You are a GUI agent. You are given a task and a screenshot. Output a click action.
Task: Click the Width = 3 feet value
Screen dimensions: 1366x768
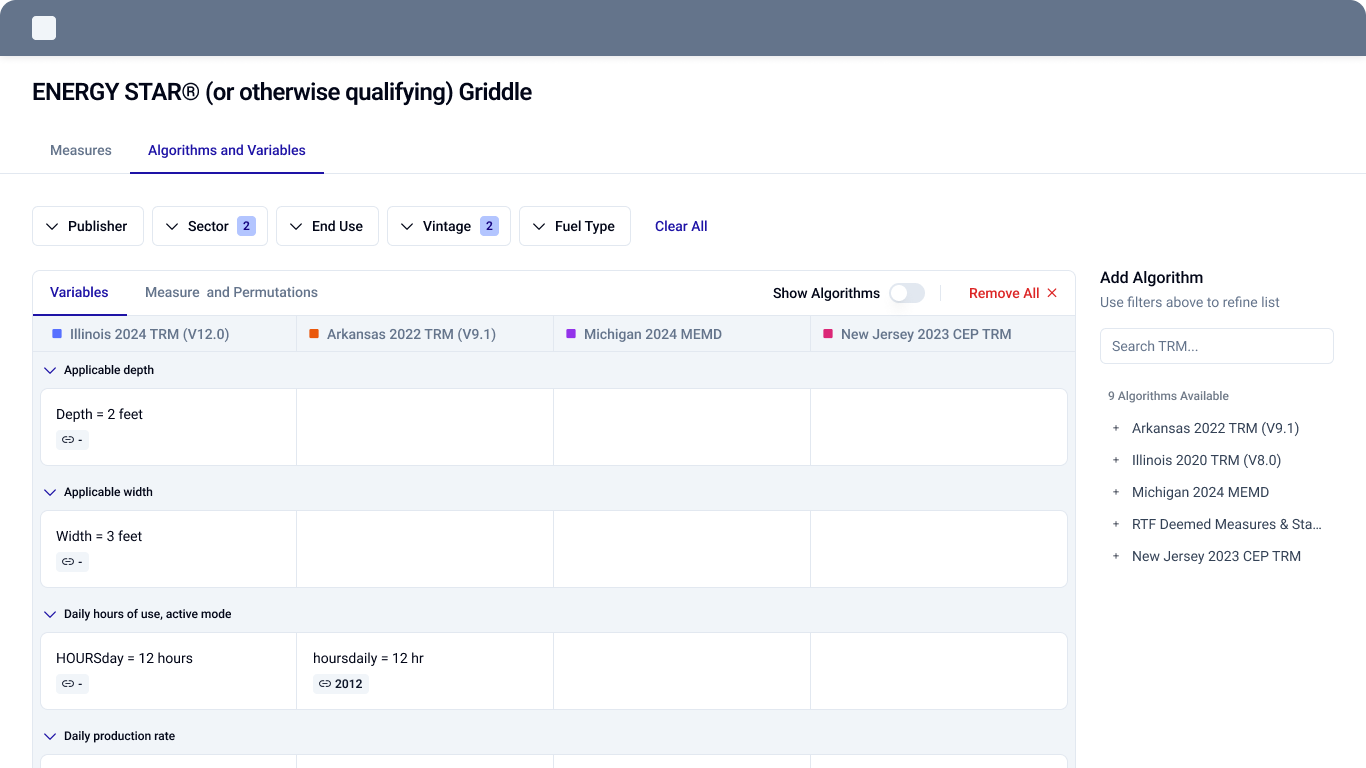pos(99,536)
